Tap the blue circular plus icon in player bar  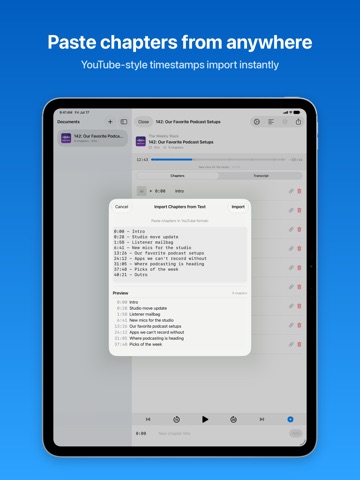point(290,419)
